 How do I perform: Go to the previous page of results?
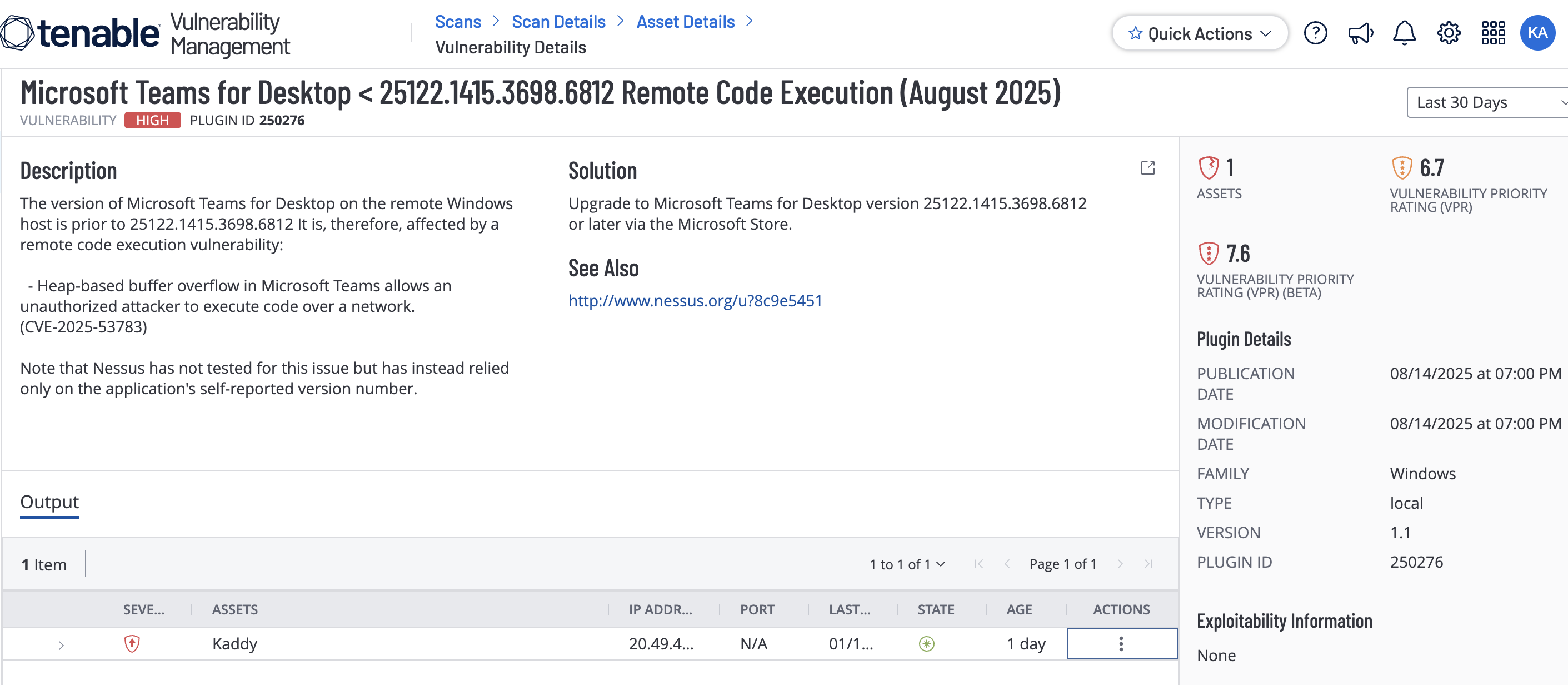[x=1007, y=564]
